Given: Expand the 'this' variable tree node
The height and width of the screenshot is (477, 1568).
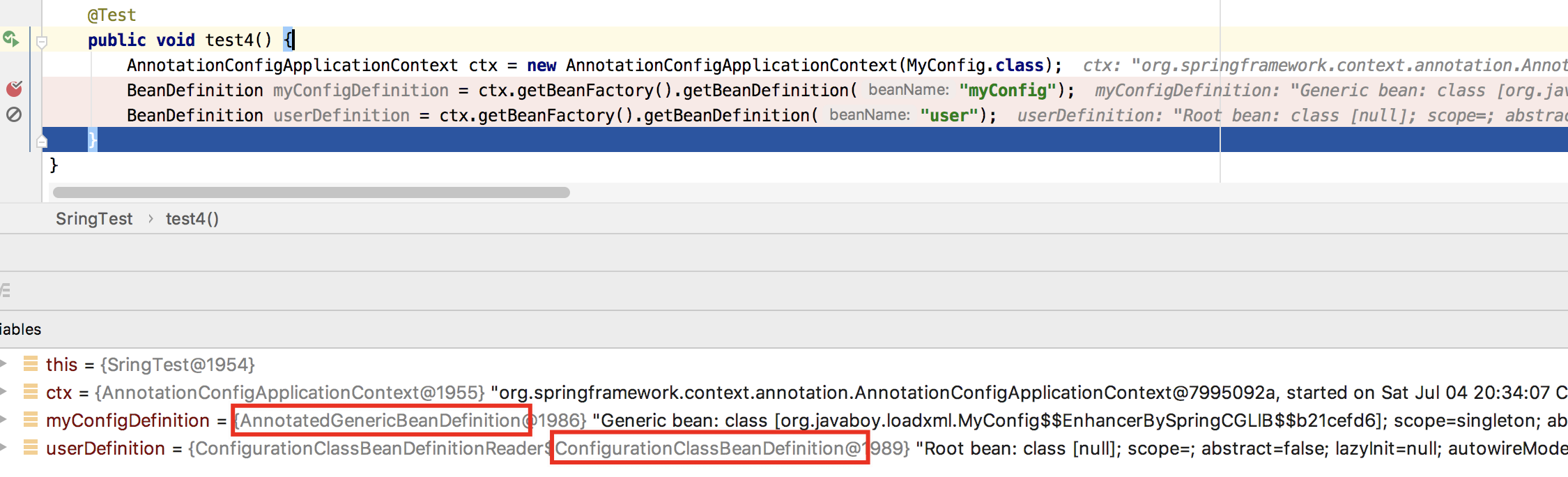Looking at the screenshot, I should point(3,364).
